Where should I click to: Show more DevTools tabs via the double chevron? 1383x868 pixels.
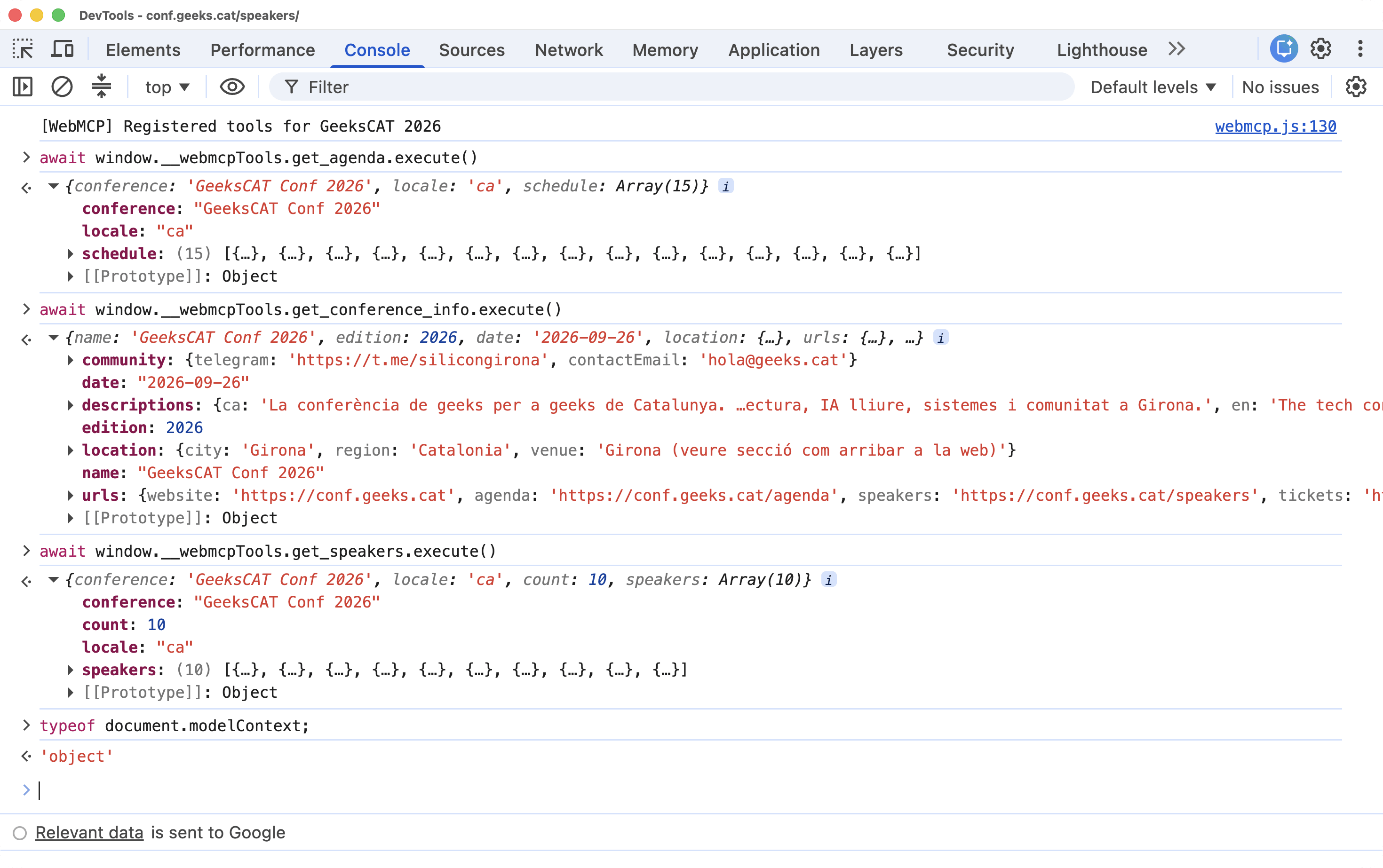click(x=1177, y=49)
